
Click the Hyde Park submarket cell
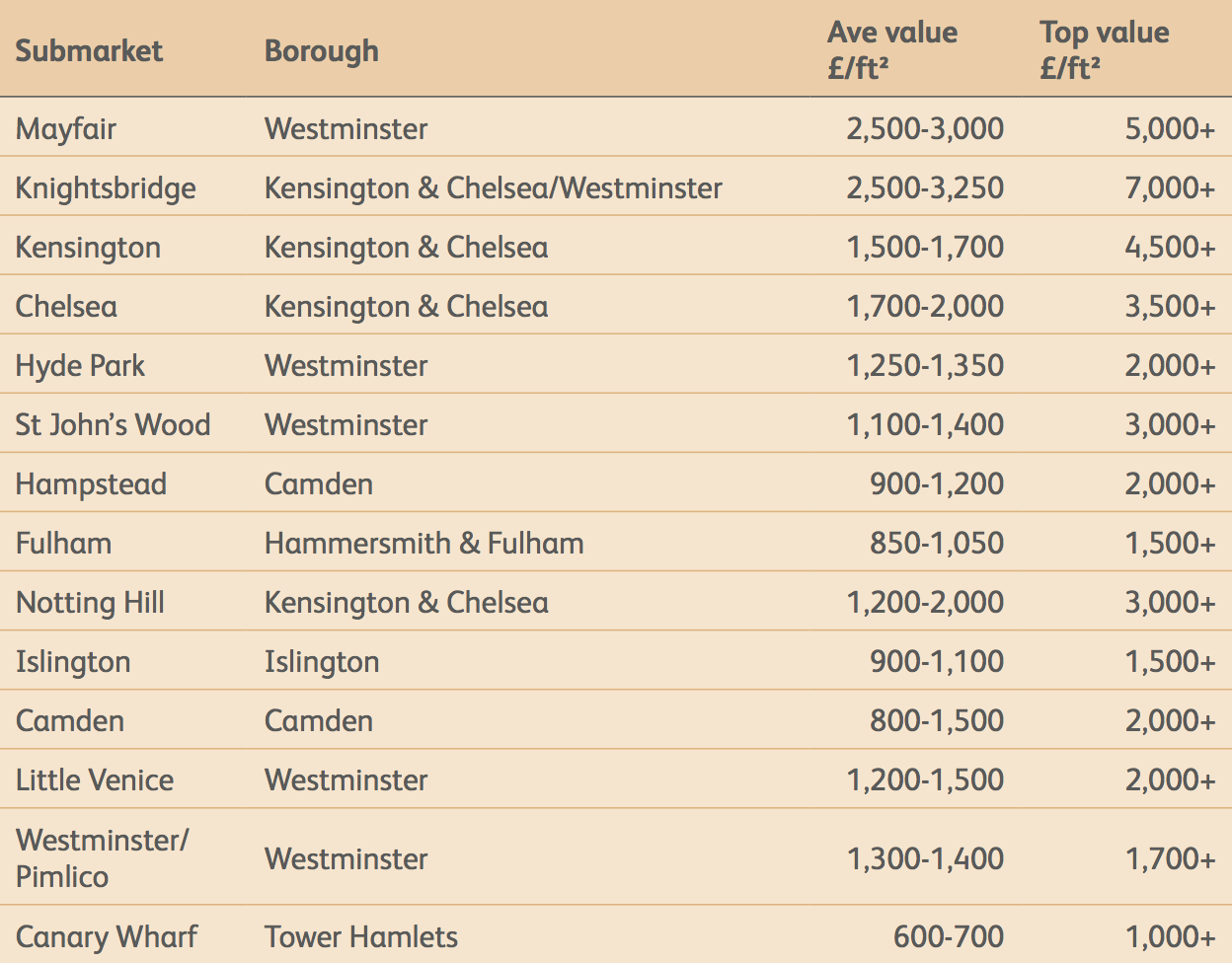click(x=80, y=366)
